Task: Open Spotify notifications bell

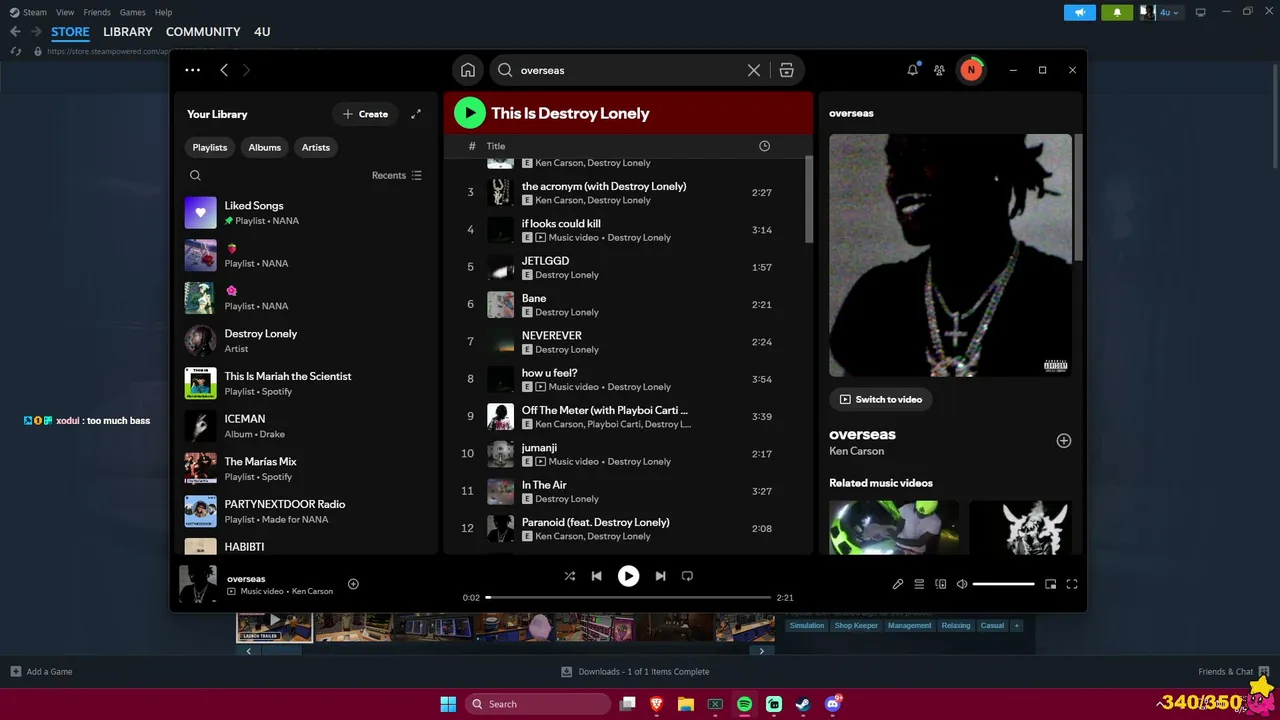Action: click(x=912, y=70)
